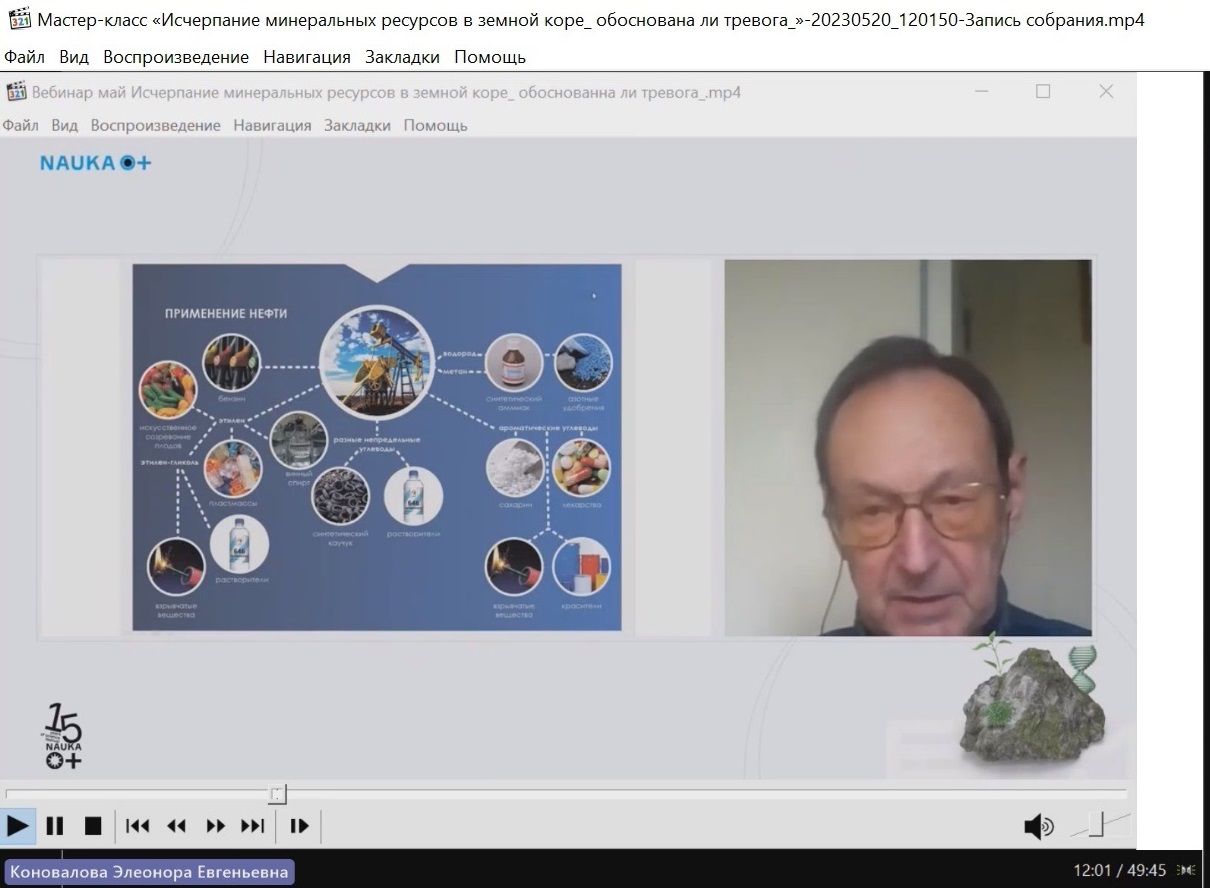Screen dimensions: 1210x888
Task: Click Файл in the inner Вебинар window menu
Action: 20,125
